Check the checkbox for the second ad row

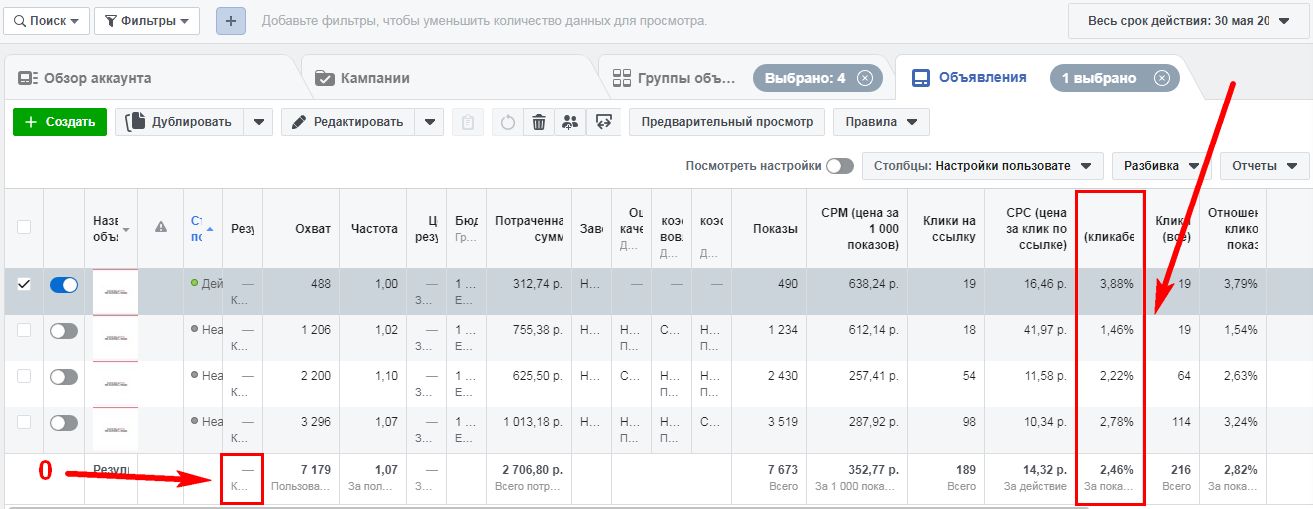[x=24, y=330]
